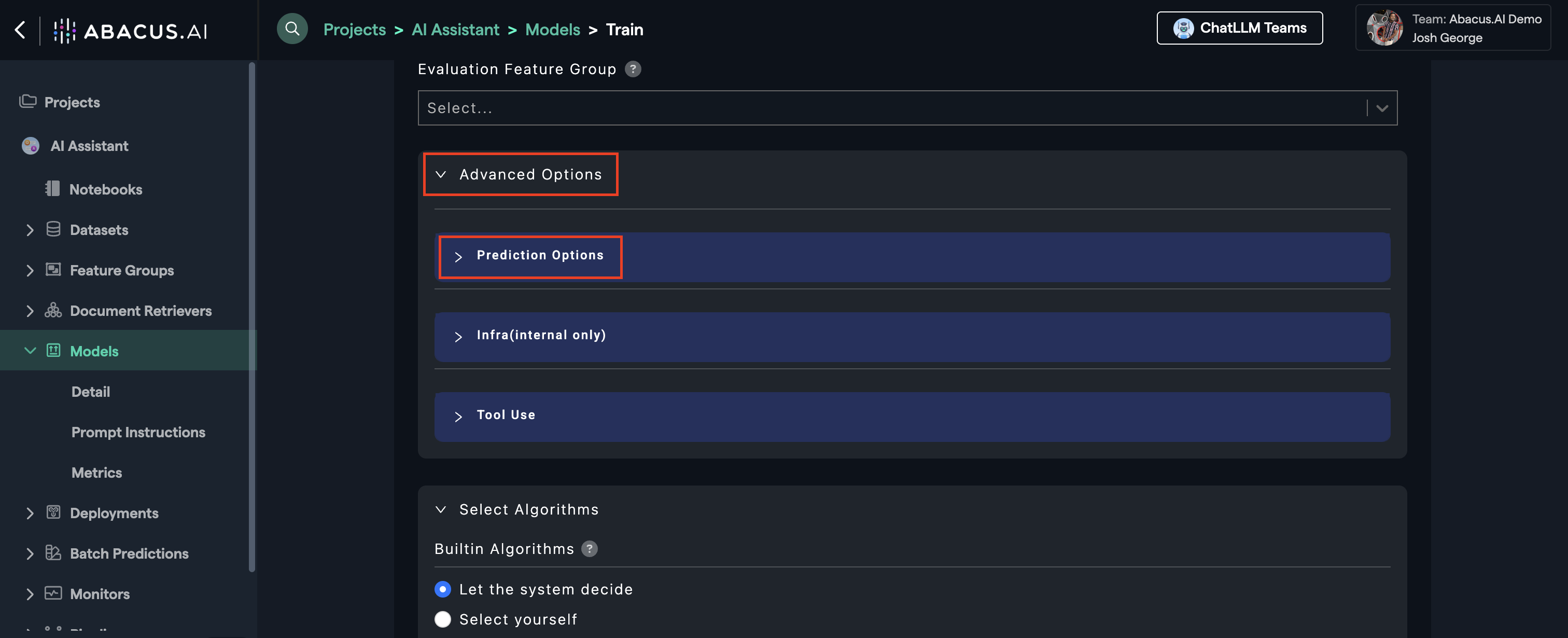Click the Datasets database icon
Screen dimensions: 1568x638
[53, 229]
